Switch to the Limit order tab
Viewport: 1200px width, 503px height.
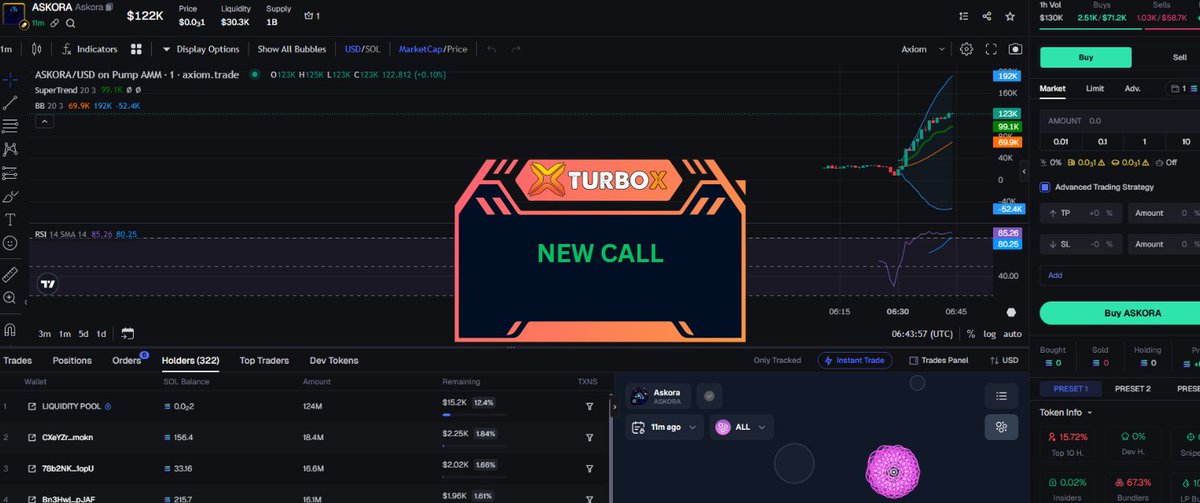tap(1095, 88)
